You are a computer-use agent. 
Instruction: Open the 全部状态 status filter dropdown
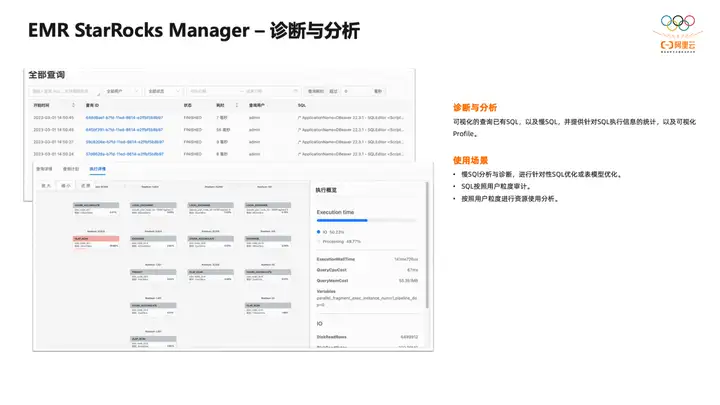click(x=164, y=91)
